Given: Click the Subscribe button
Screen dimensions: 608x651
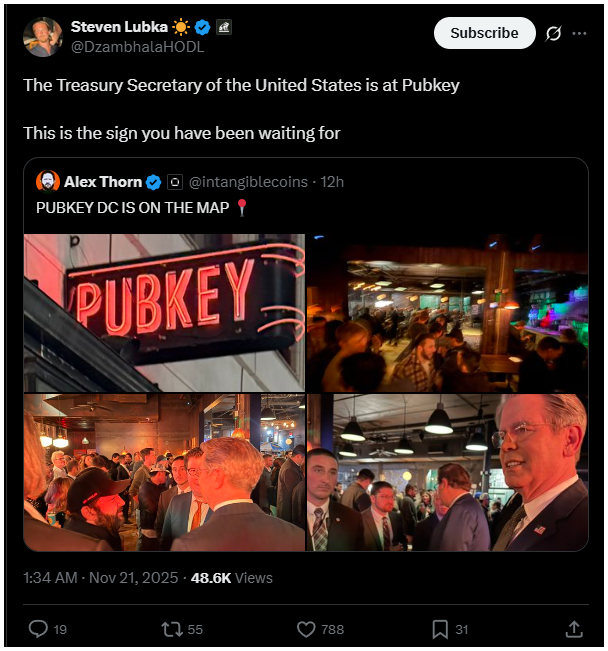Looking at the screenshot, I should pyautogui.click(x=484, y=33).
